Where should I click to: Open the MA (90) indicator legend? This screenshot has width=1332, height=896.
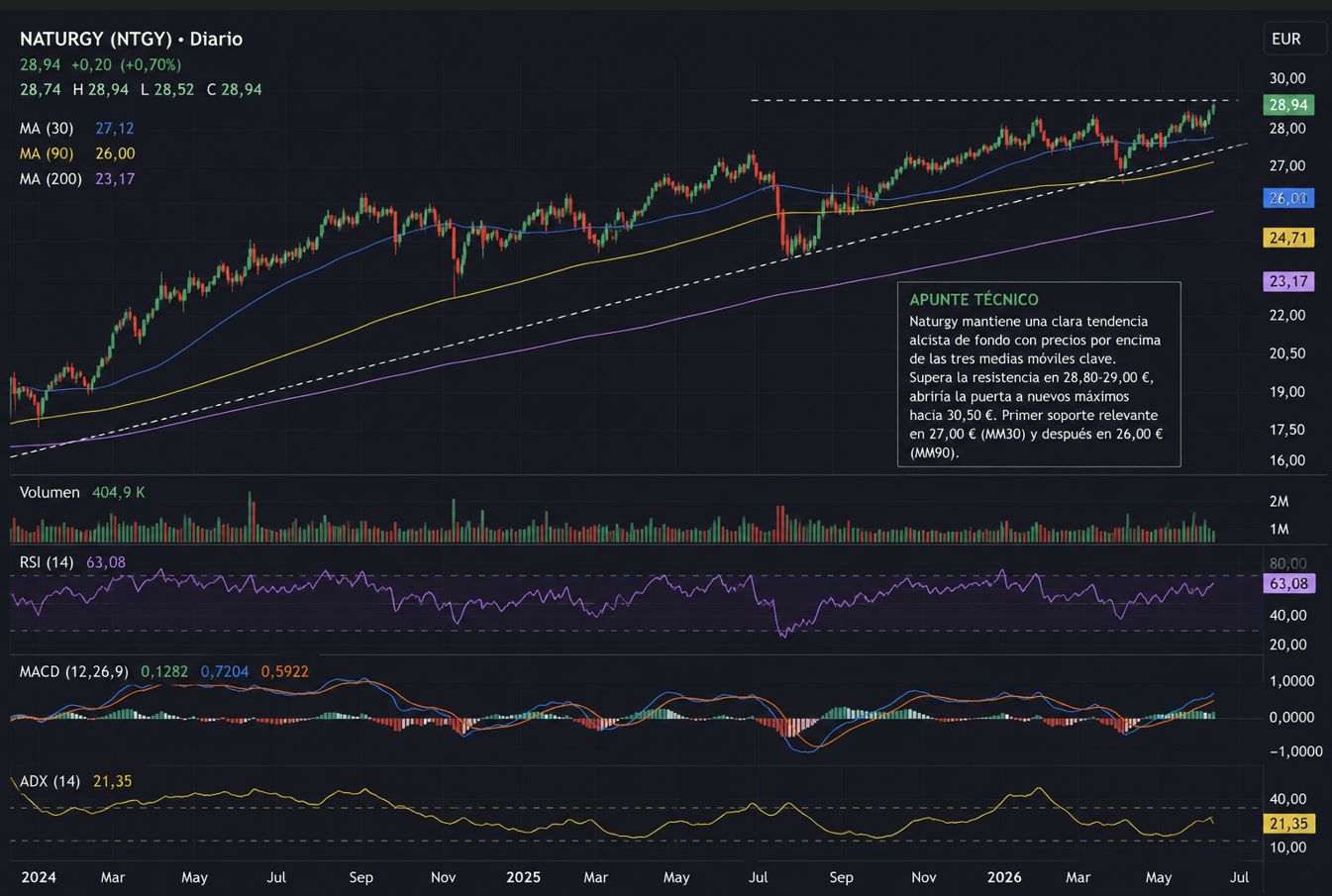47,153
